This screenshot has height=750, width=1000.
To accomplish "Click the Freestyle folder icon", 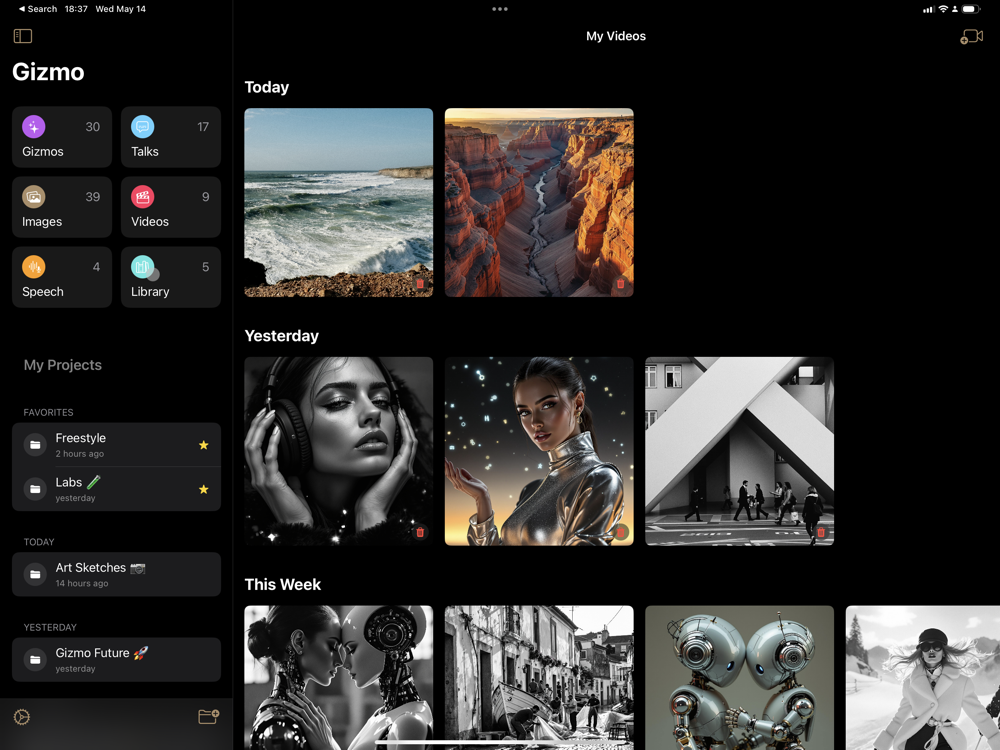I will 35,445.
